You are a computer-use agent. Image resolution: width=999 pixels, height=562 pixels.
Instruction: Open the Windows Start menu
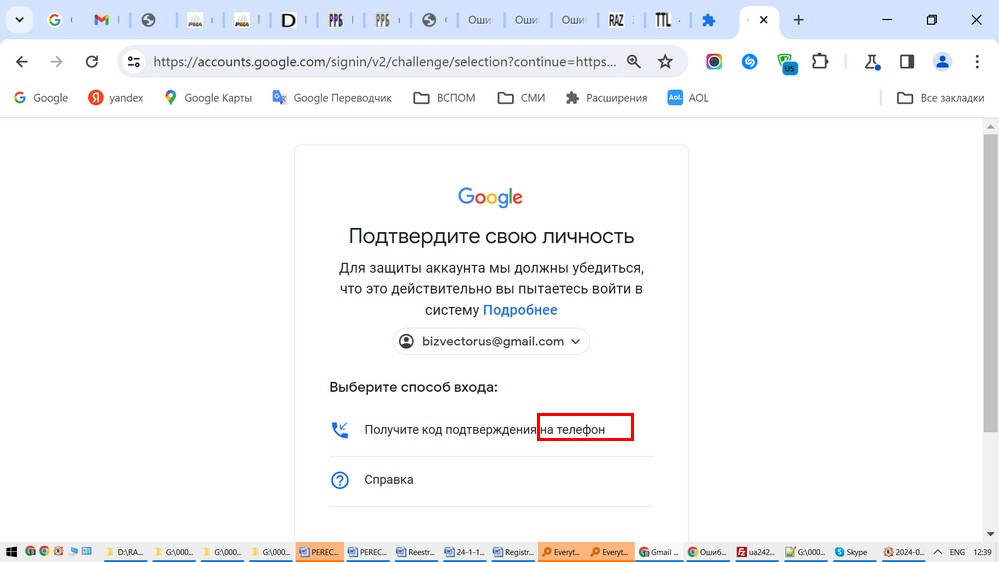(x=11, y=552)
